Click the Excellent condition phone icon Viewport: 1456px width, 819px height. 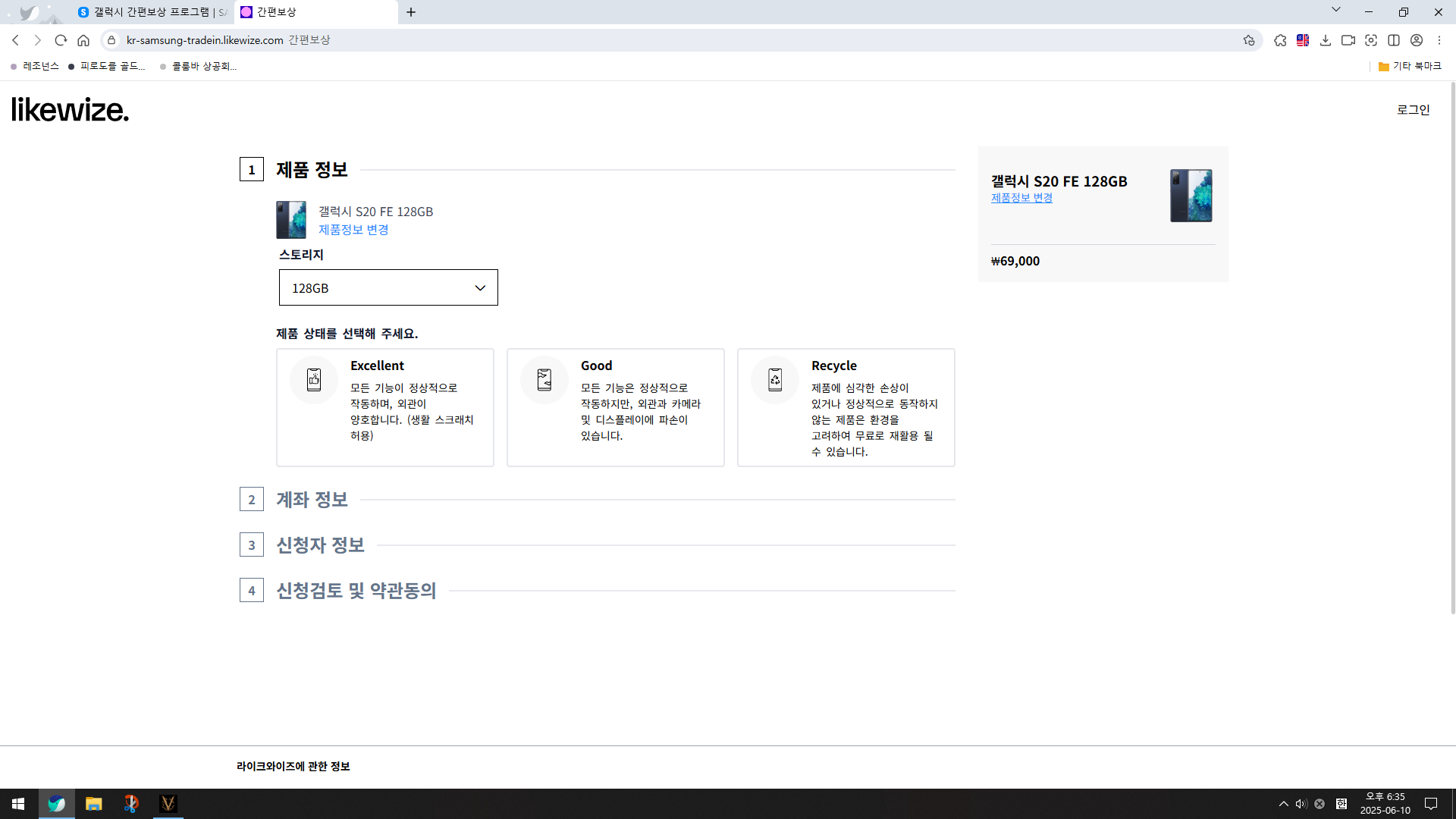click(314, 379)
